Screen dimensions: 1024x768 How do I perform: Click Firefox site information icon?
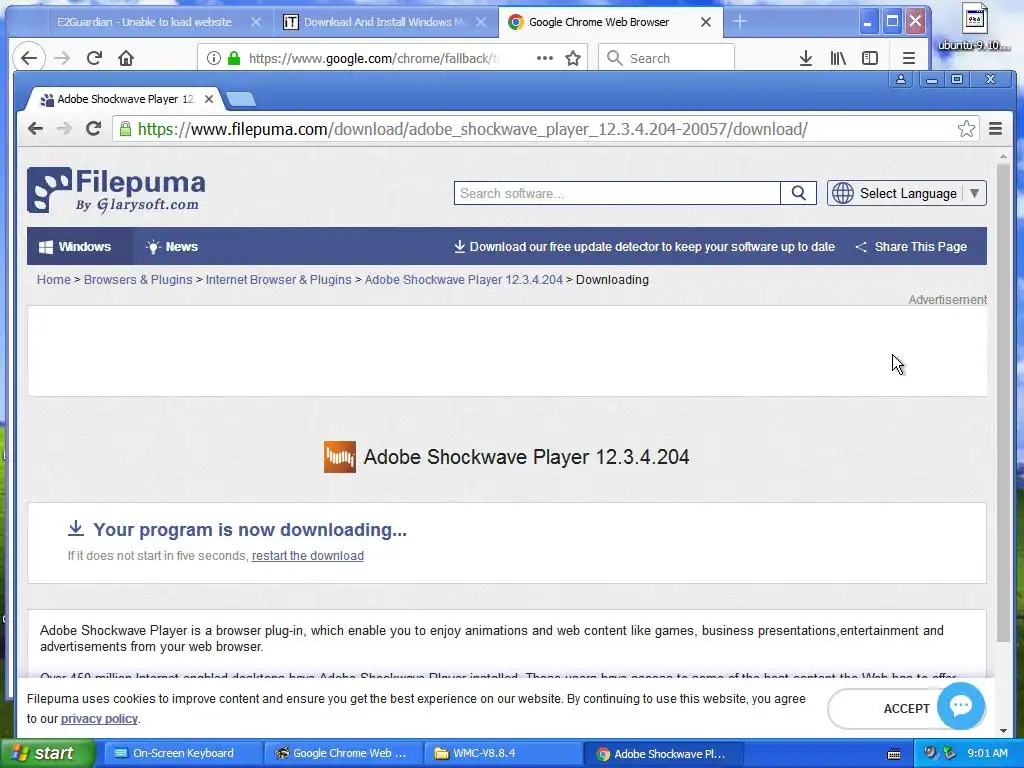pos(214,58)
